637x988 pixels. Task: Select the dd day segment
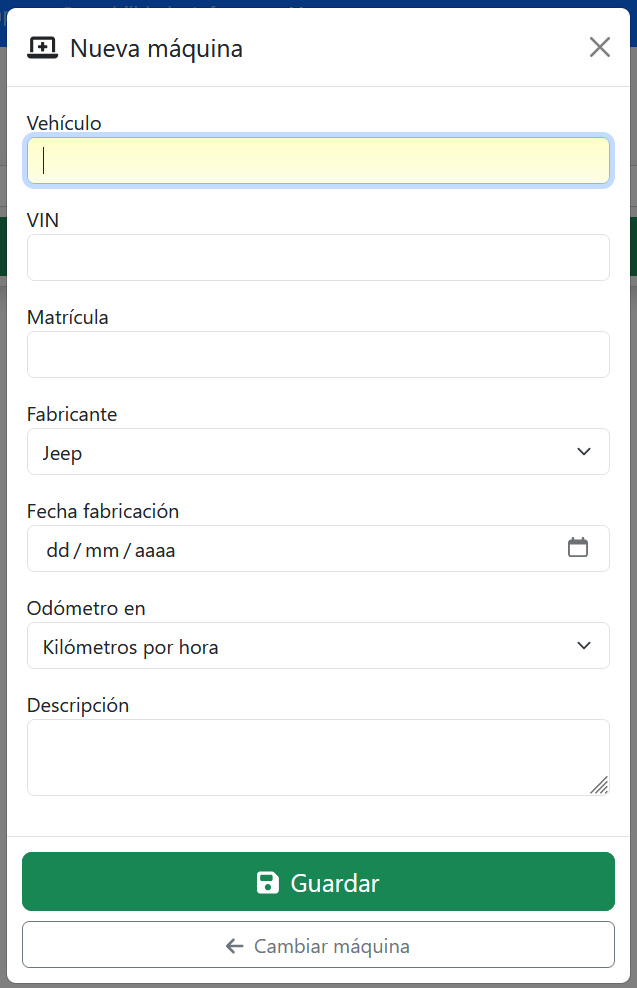pyautogui.click(x=58, y=550)
